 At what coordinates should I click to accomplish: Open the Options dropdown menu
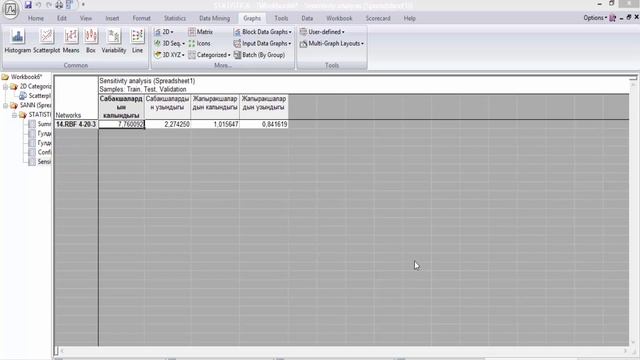[x=595, y=18]
